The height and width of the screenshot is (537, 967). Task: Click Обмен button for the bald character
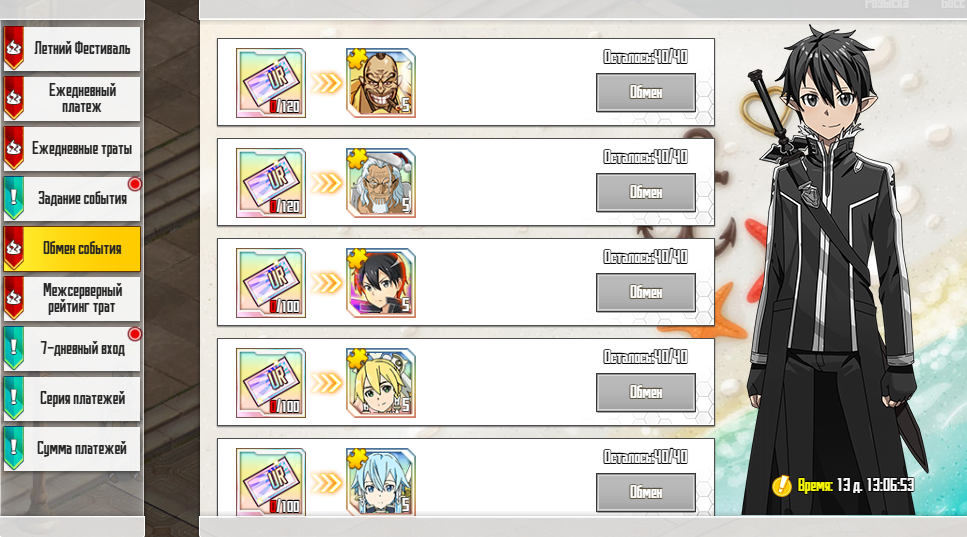coord(646,92)
